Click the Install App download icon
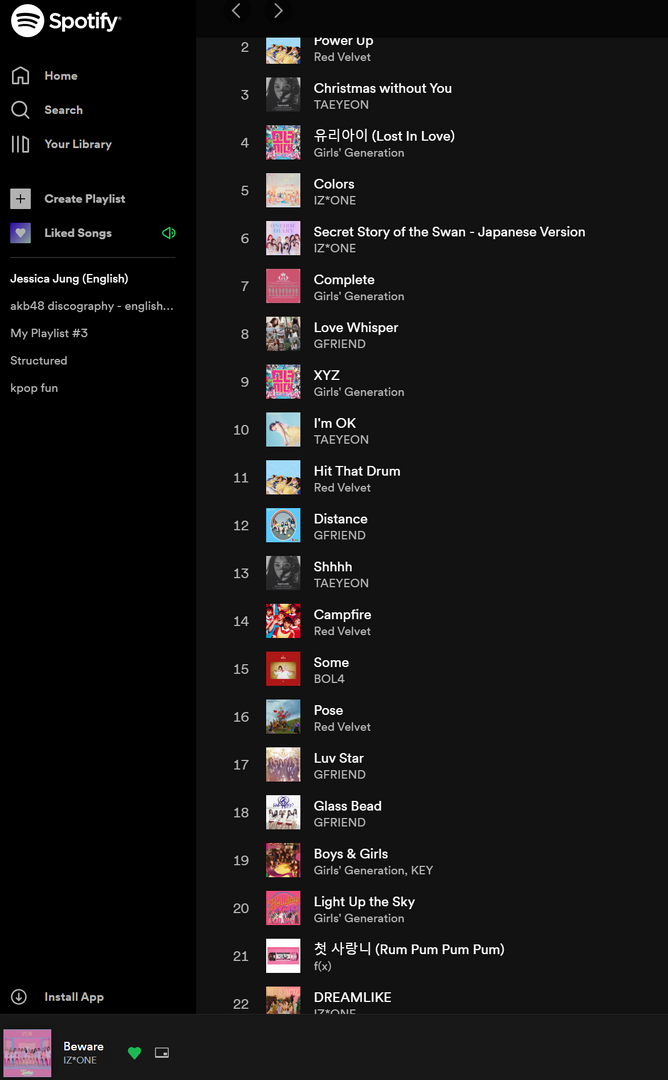 (19, 997)
